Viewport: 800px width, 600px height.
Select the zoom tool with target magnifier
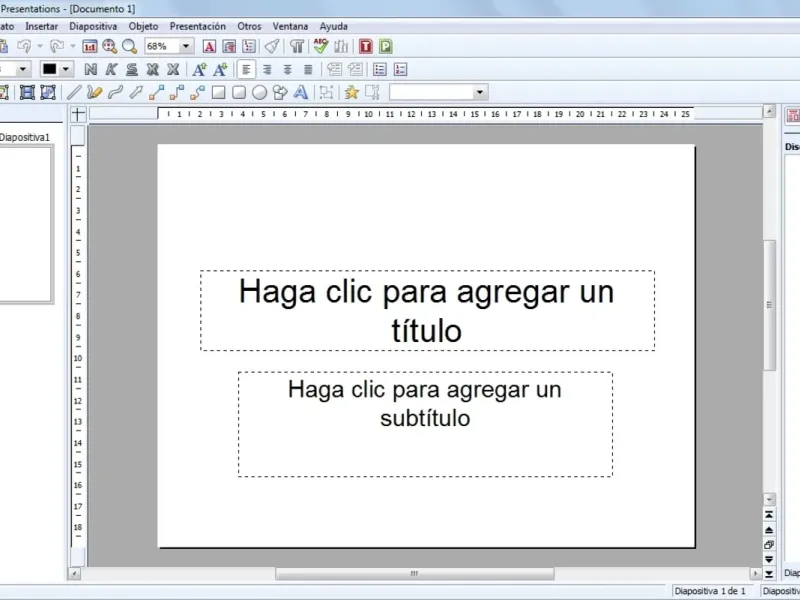110,46
